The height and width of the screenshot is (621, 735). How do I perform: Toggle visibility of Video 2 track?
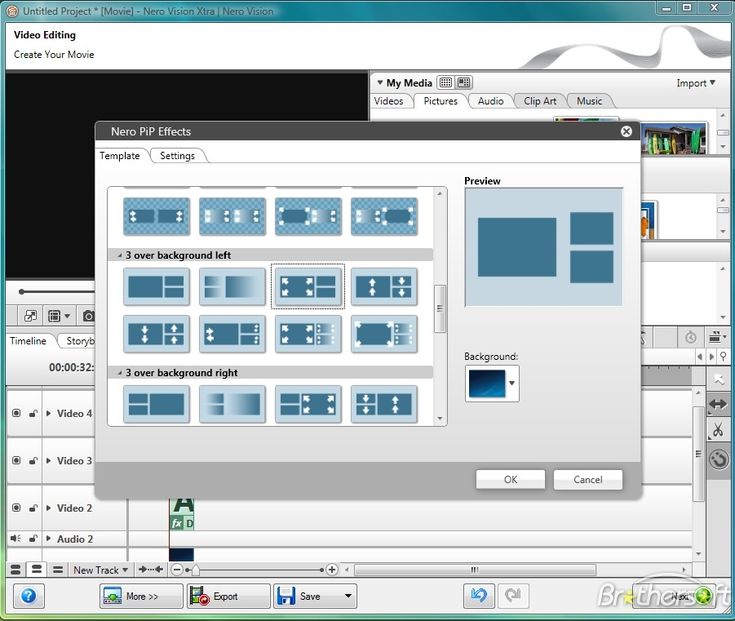coord(16,508)
